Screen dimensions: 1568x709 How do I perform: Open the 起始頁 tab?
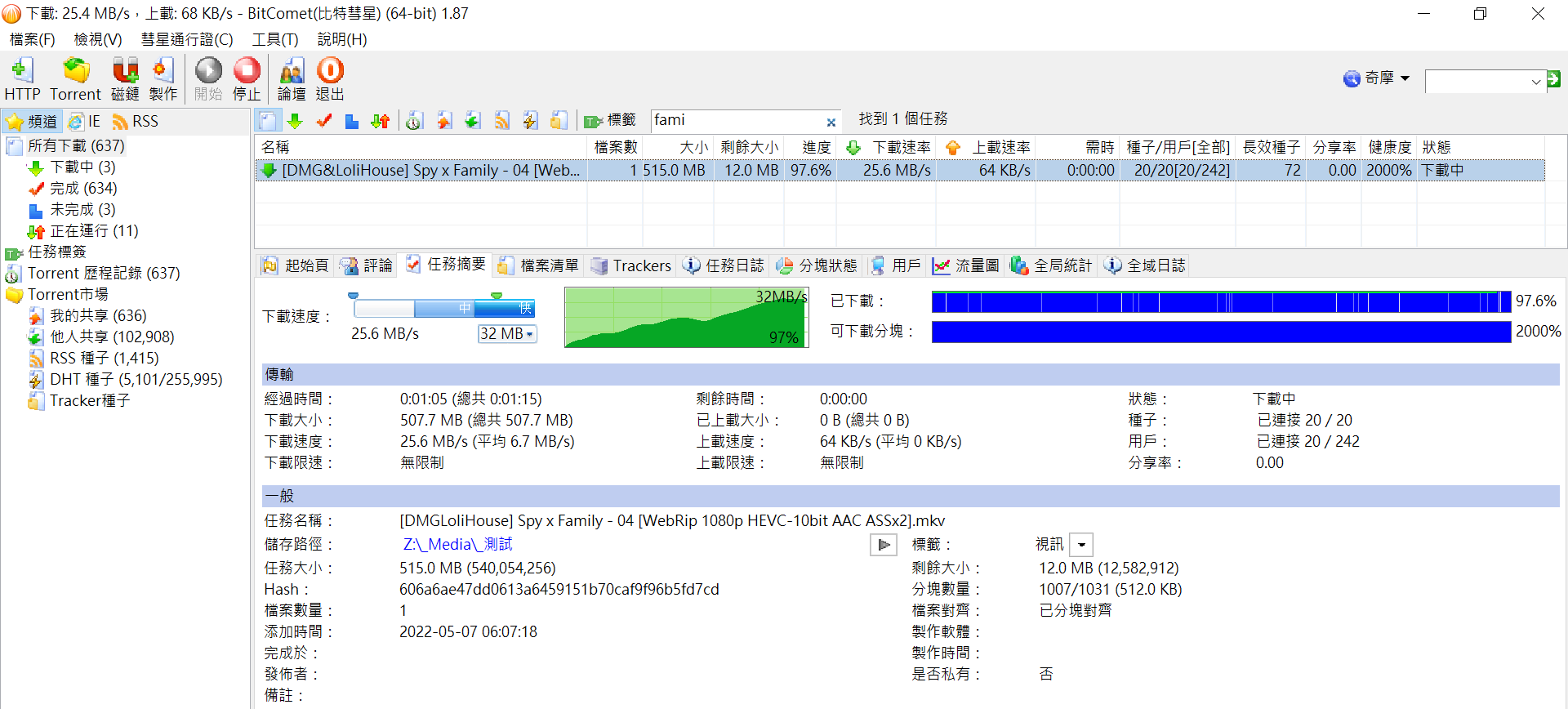pyautogui.click(x=296, y=265)
